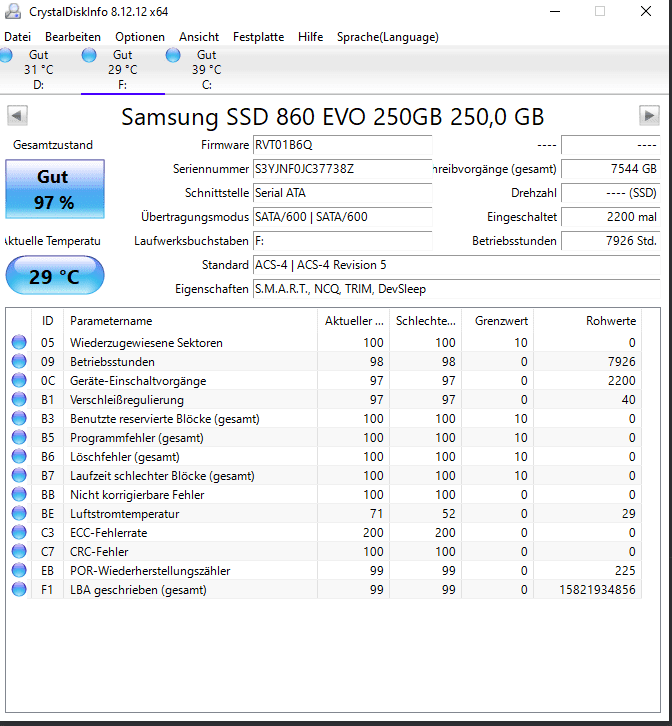Click the Schlechte column header
Screen dimensions: 672x726
coord(426,321)
